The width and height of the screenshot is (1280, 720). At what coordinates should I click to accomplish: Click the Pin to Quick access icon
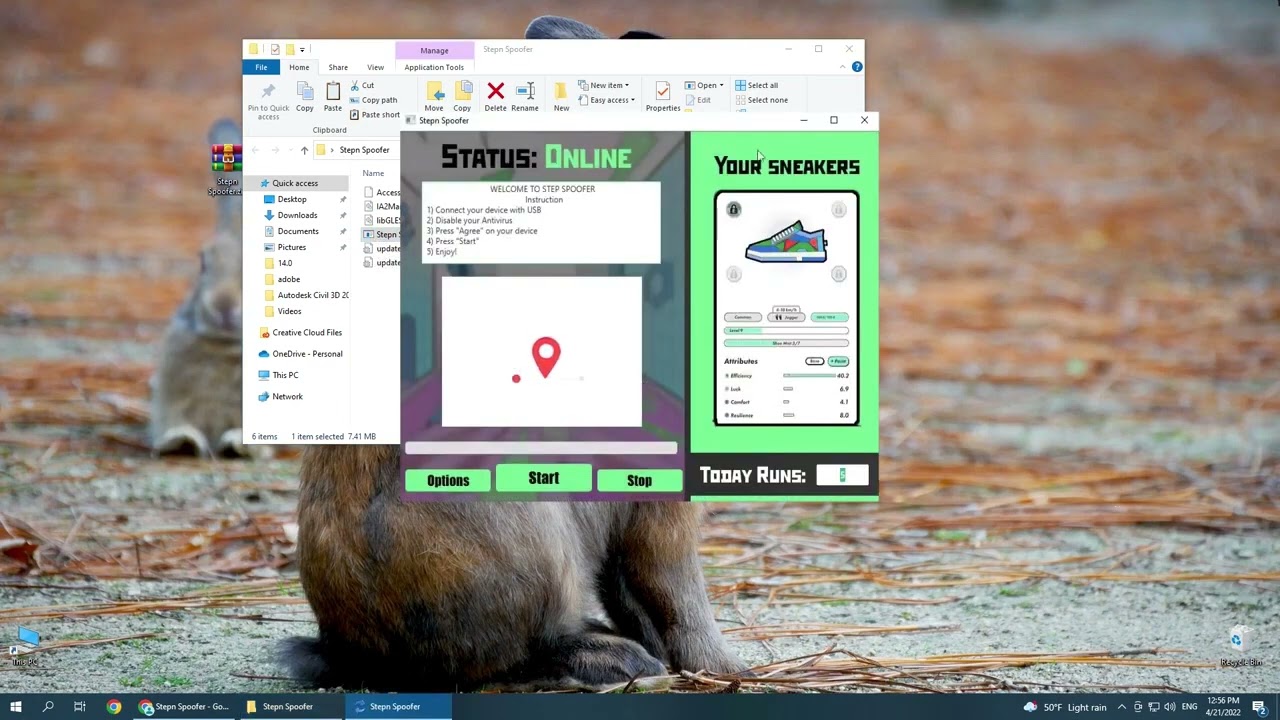[268, 91]
